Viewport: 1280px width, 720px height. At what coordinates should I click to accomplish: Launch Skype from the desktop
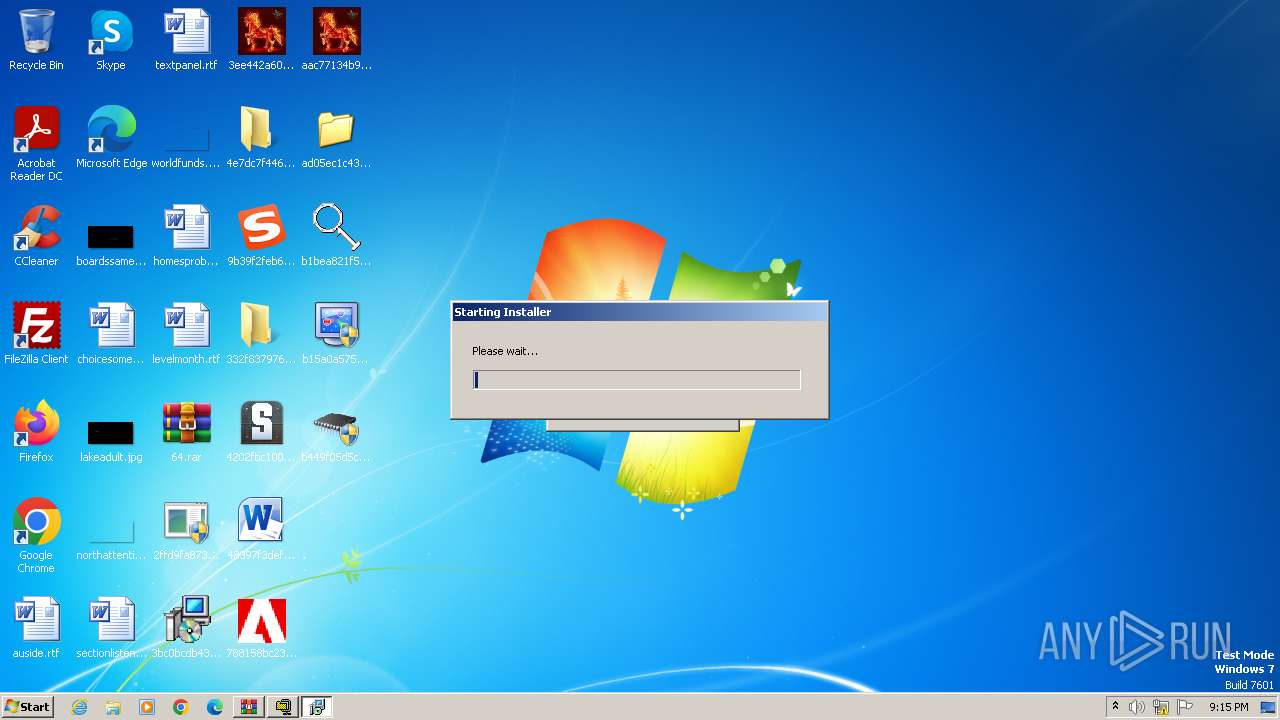pyautogui.click(x=111, y=40)
